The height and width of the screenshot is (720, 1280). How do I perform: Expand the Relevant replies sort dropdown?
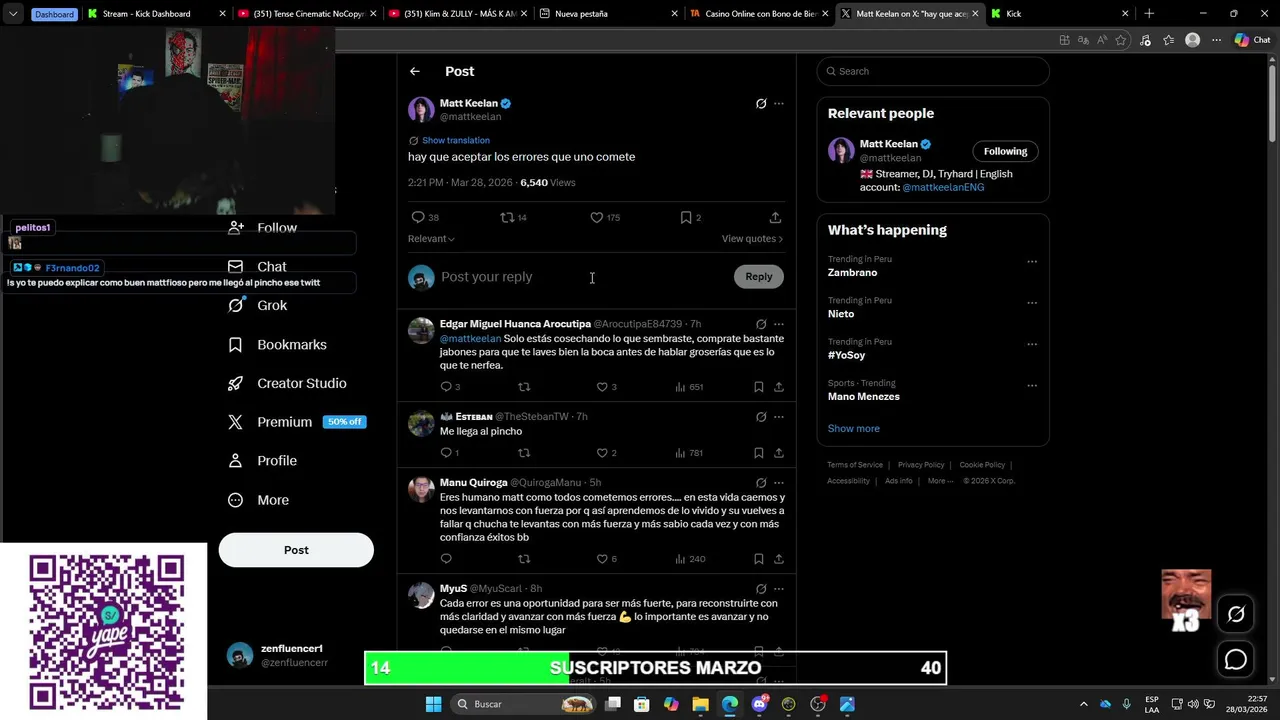pyautogui.click(x=431, y=239)
